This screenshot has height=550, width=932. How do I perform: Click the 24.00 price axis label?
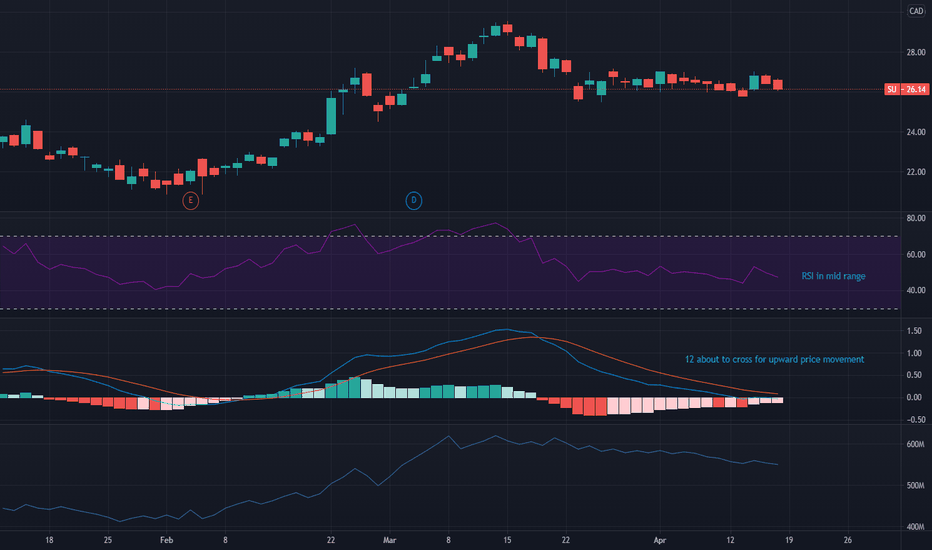tap(916, 132)
